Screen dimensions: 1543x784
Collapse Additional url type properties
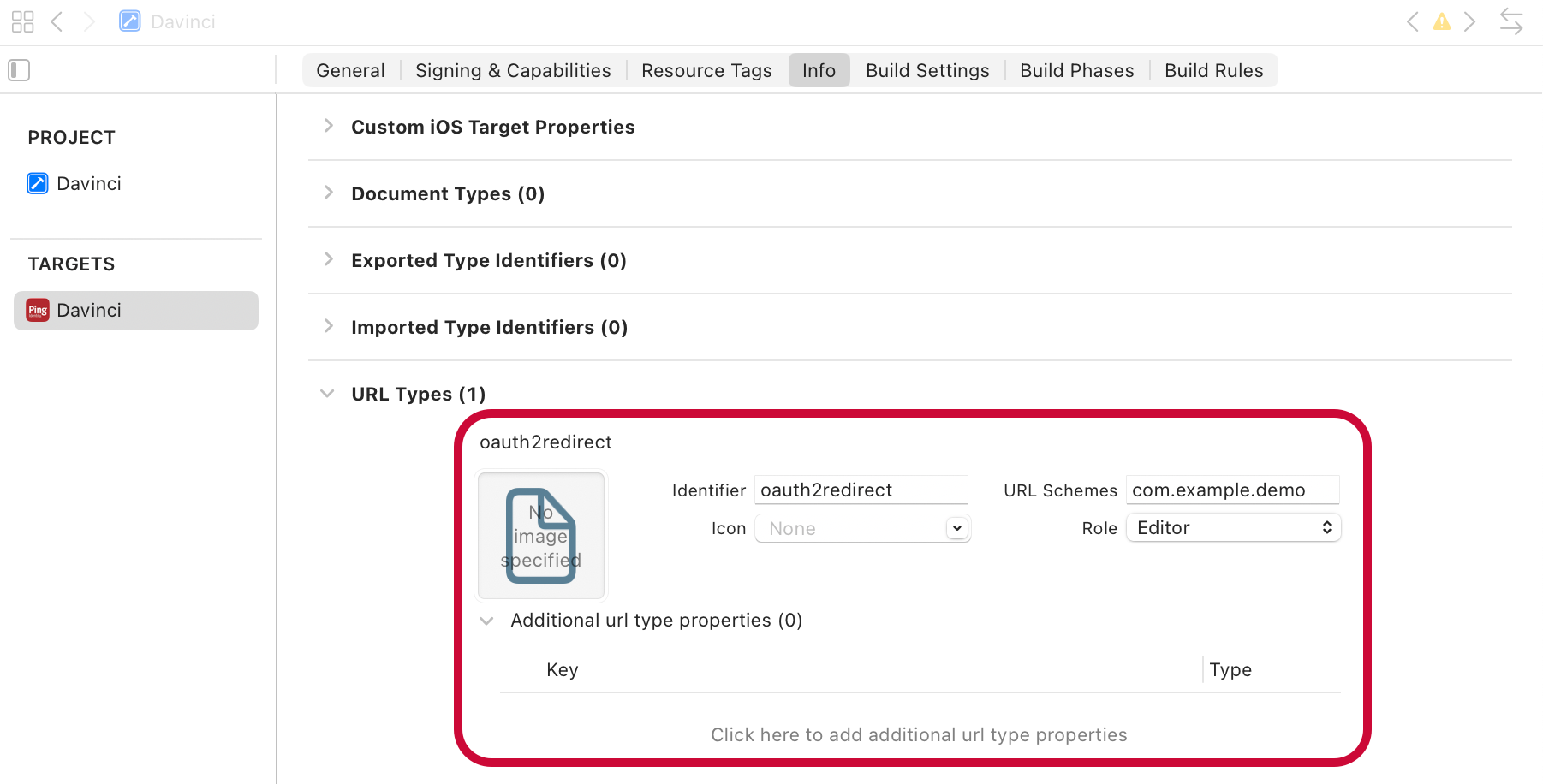pyautogui.click(x=486, y=621)
